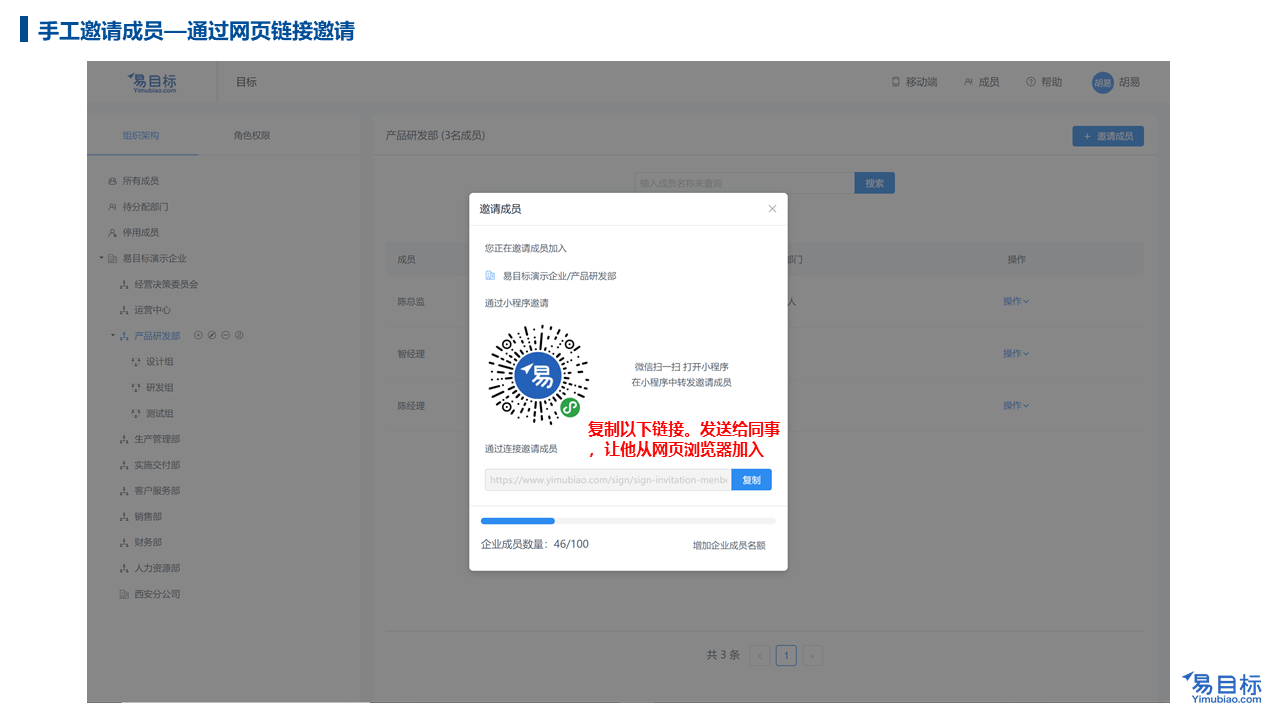Image resolution: width=1280 pixels, height=720 pixels.
Task: Click the 邀请成员 button at top right
Action: (x=1108, y=136)
